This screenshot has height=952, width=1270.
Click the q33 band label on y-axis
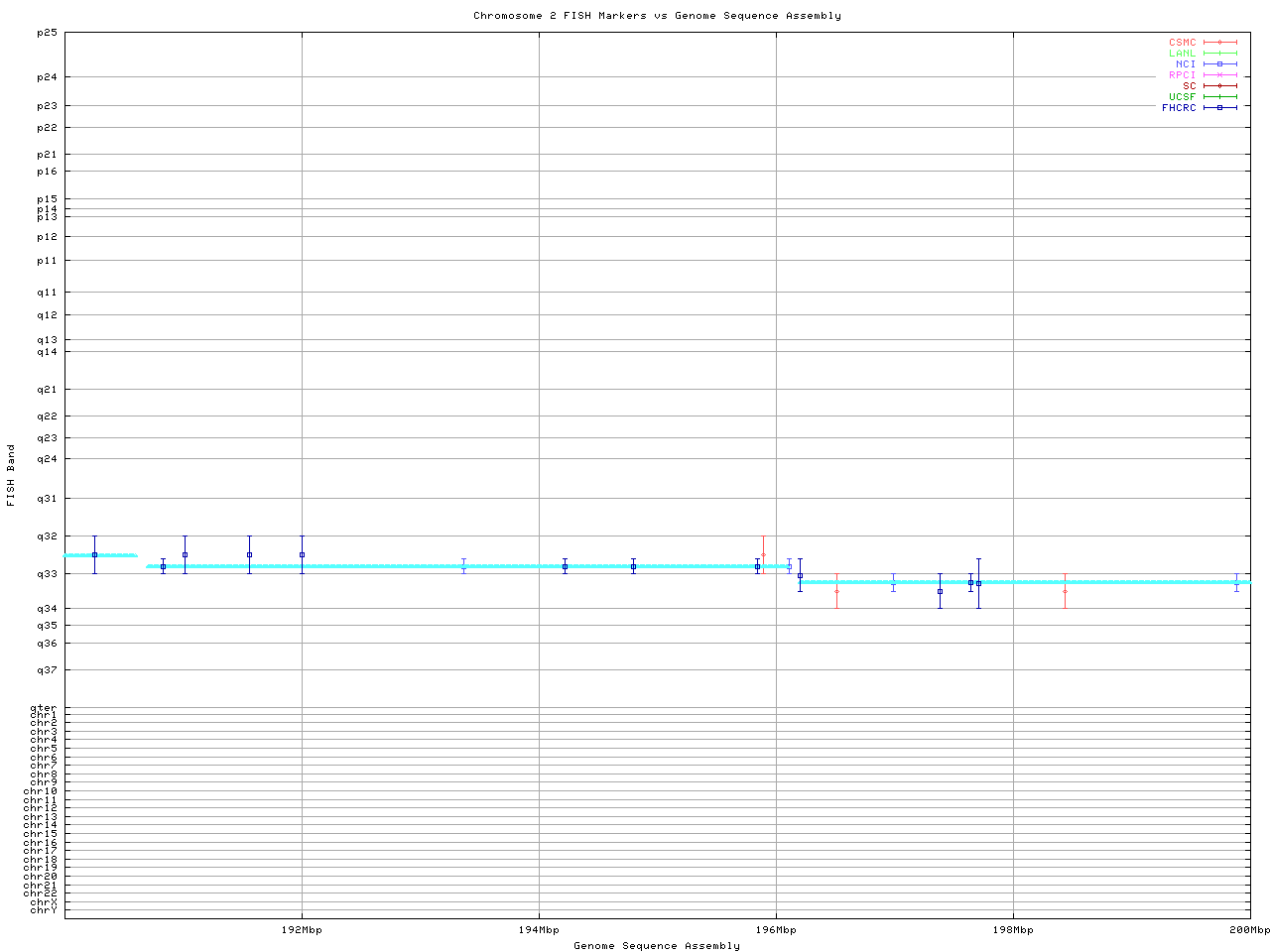[x=48, y=574]
